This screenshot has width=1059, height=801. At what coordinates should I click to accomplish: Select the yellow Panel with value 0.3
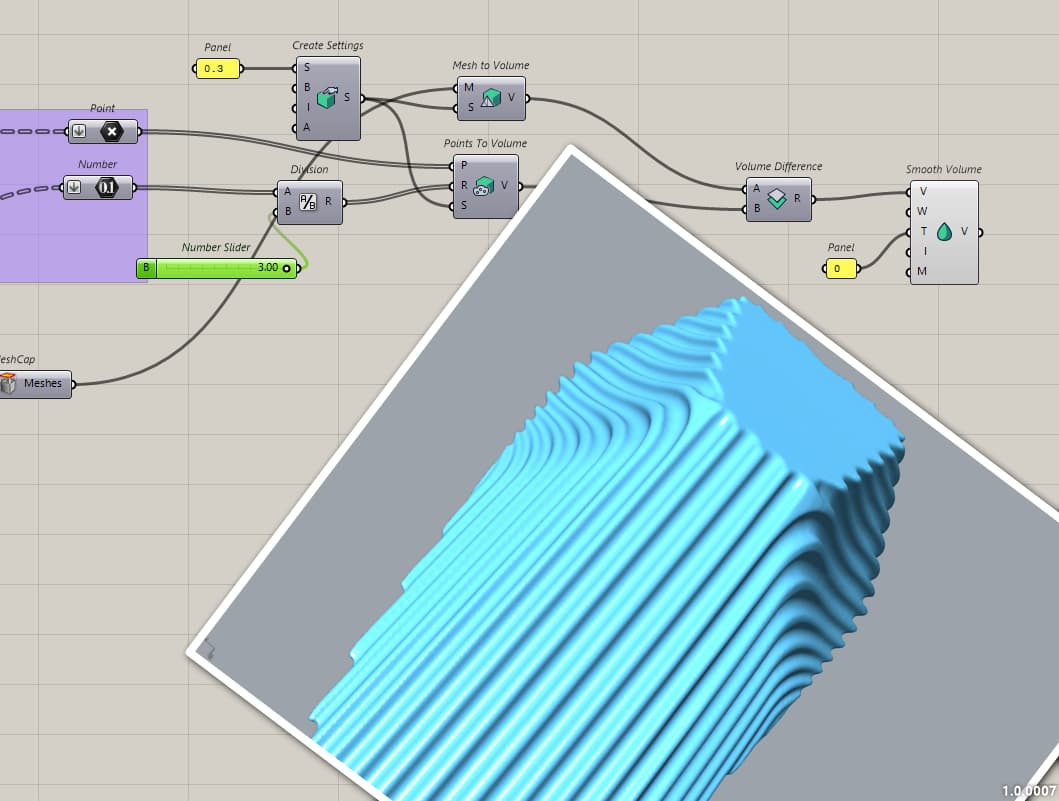pos(217,69)
